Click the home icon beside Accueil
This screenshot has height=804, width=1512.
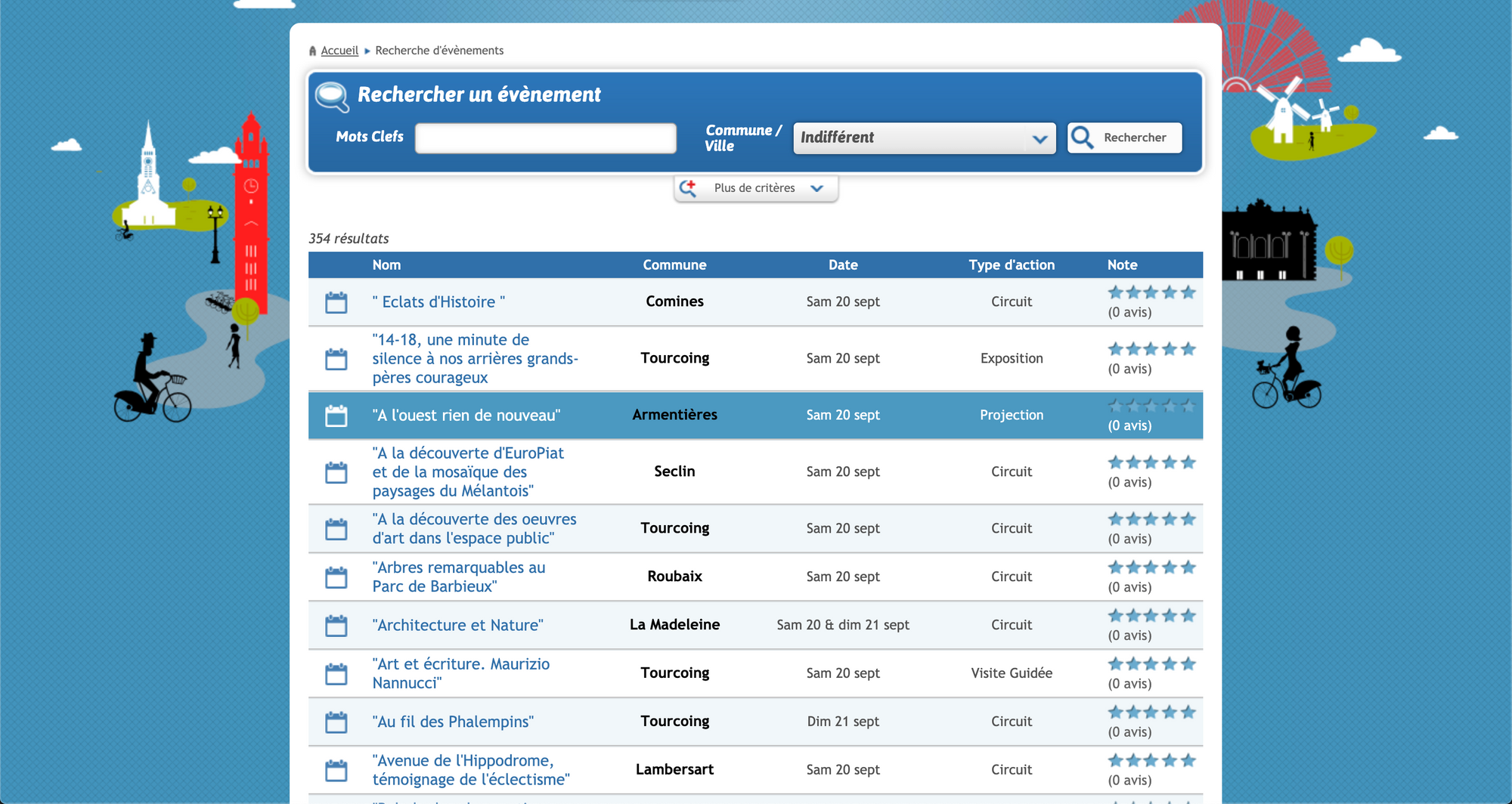tap(312, 51)
